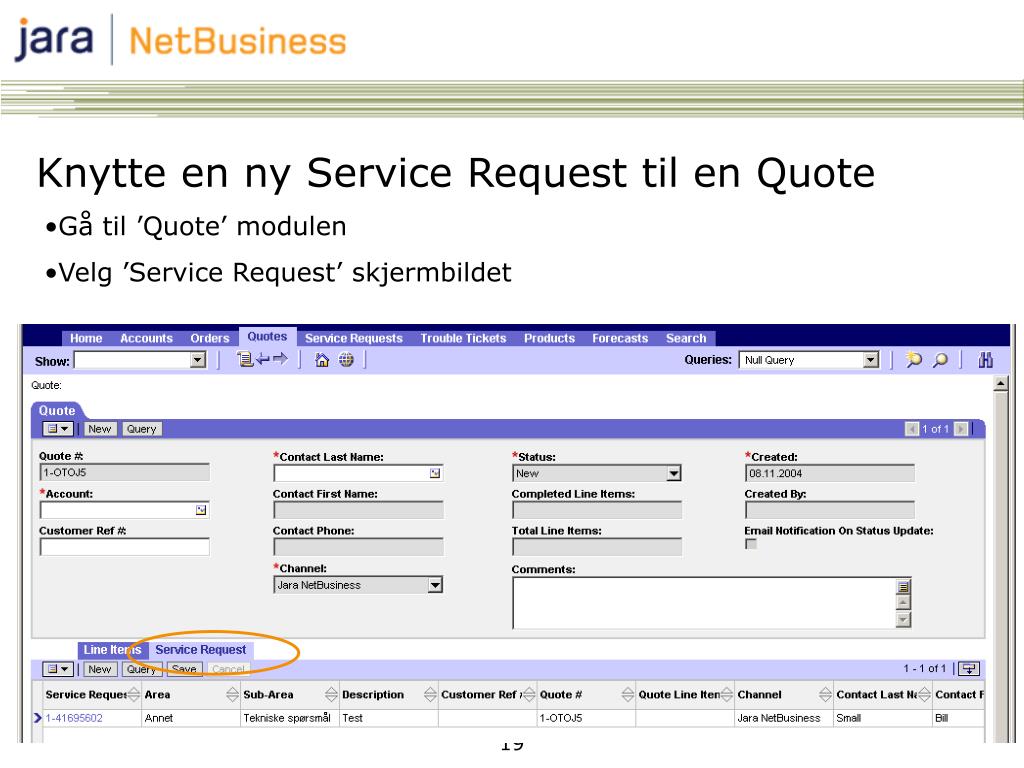Screen dimensions: 1024x768
Task: Click the globe icon in toolbar
Action: [346, 359]
